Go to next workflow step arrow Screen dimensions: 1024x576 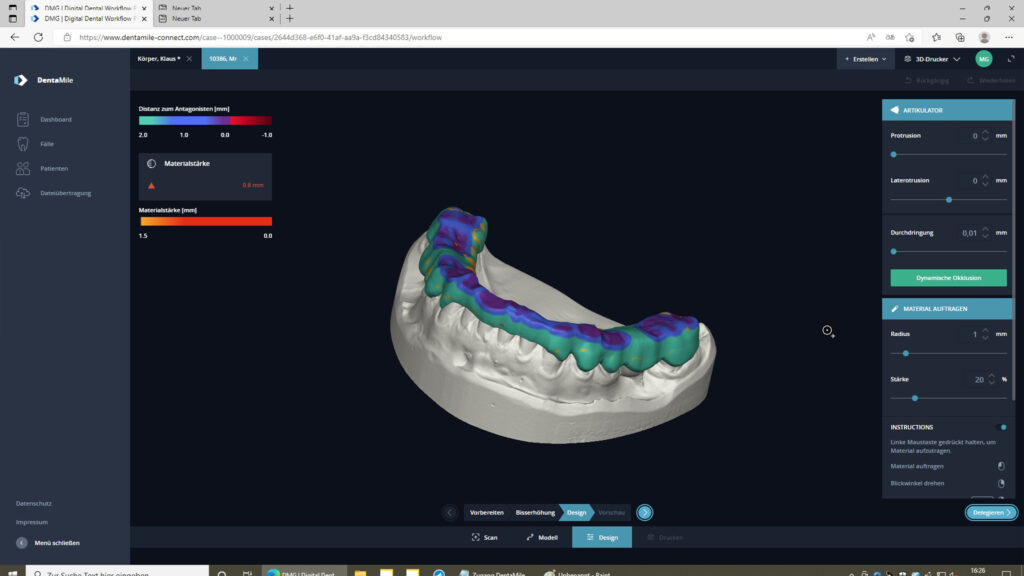tap(645, 512)
